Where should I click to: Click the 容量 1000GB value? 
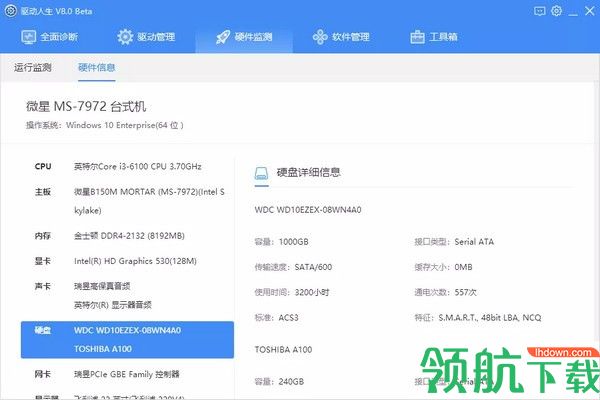[x=293, y=242]
